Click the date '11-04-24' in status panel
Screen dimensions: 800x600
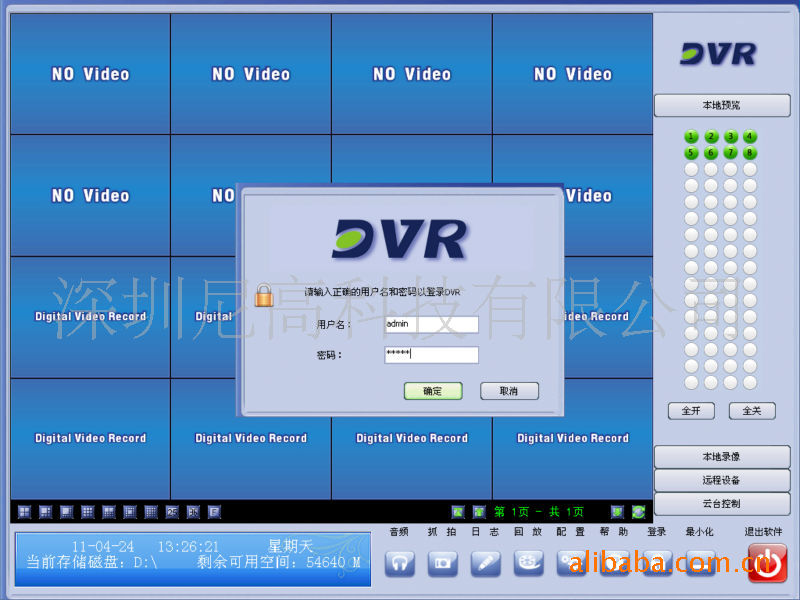(103, 547)
